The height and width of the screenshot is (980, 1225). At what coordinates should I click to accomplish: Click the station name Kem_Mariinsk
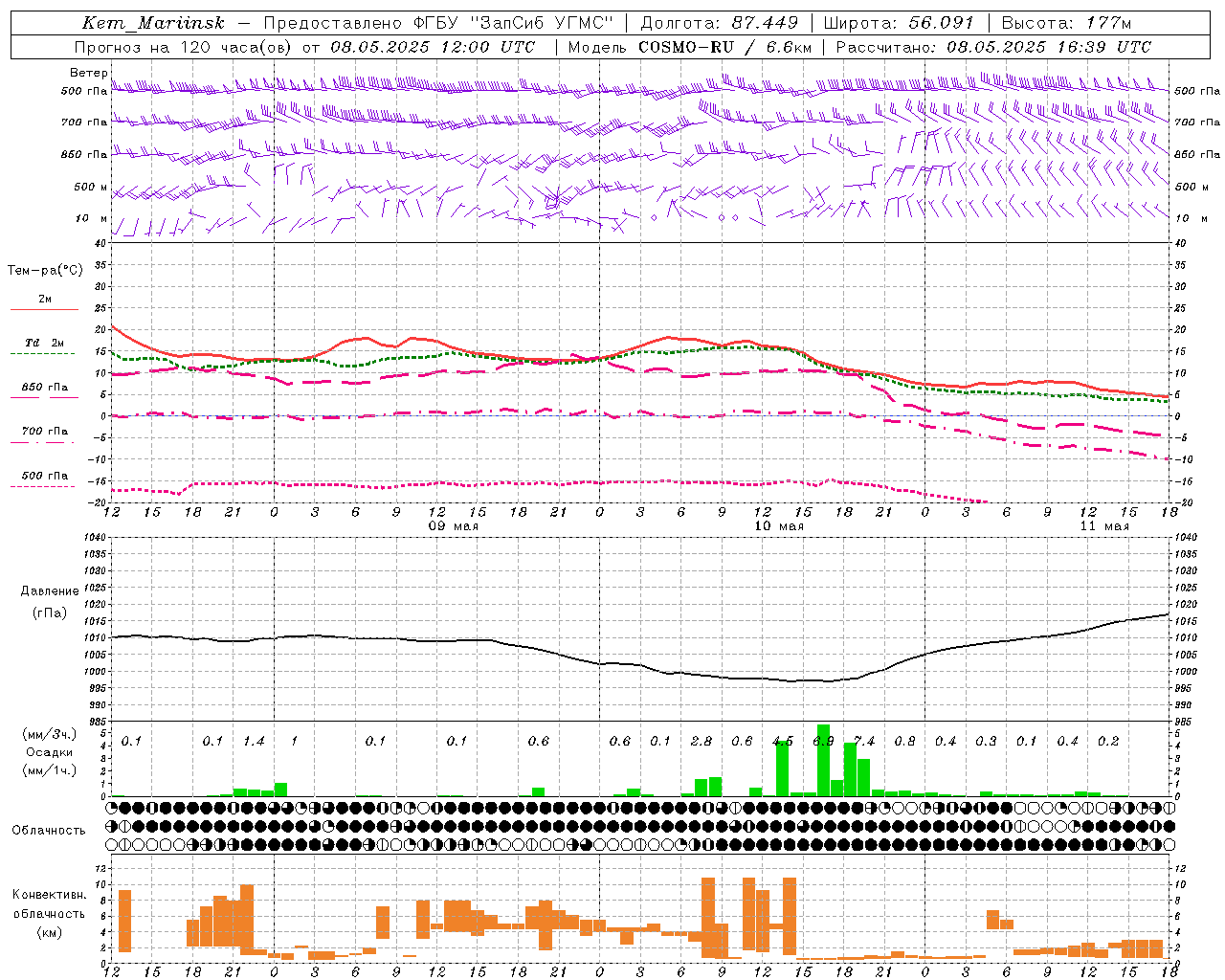(153, 23)
